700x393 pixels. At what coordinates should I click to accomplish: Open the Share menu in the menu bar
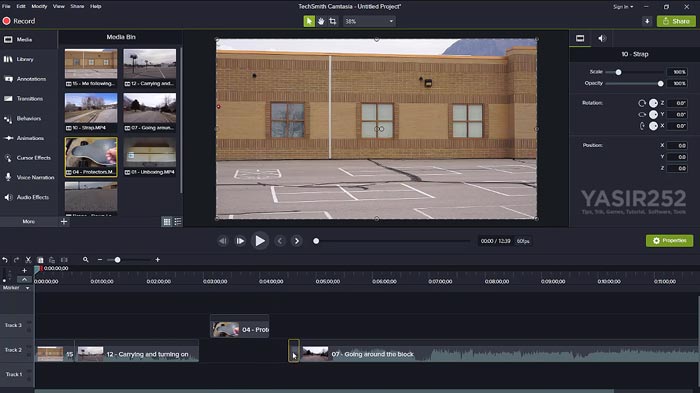(77, 6)
